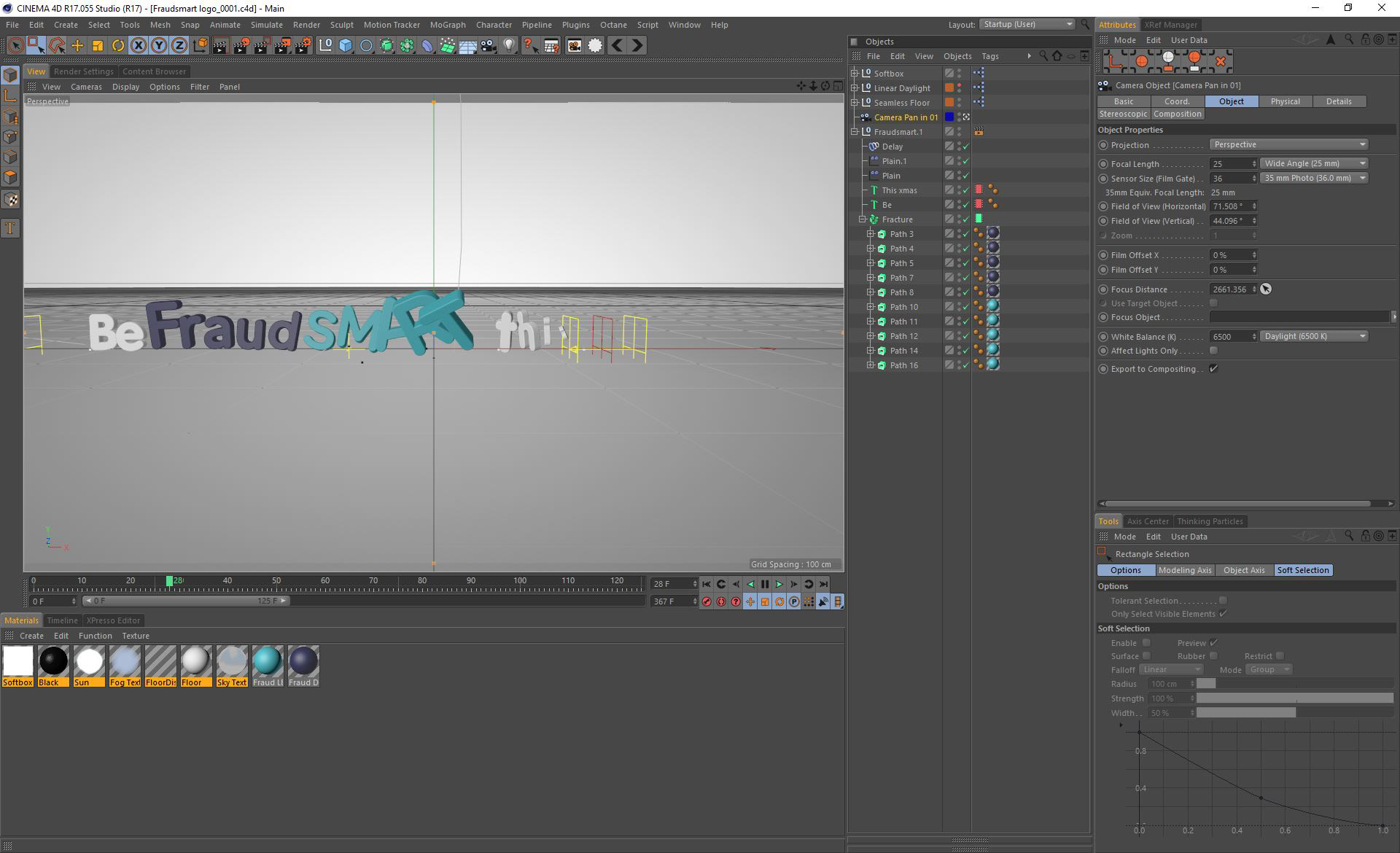Open the spline circle tool icon

(366, 45)
